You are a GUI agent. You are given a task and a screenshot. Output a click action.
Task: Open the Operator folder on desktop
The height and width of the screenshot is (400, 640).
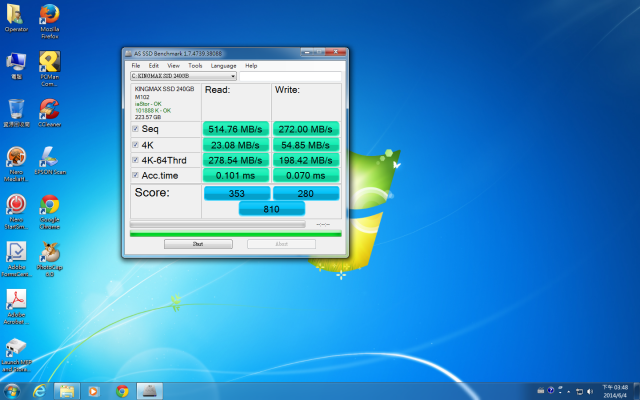[16, 18]
